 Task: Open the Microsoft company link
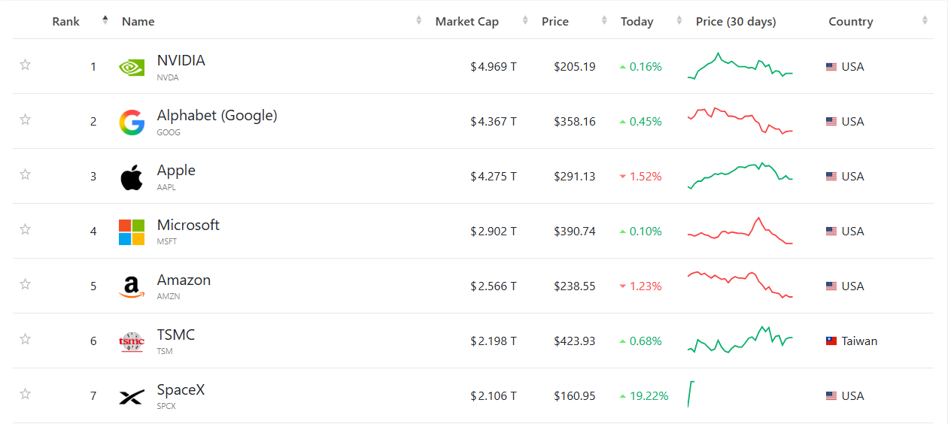(x=188, y=225)
